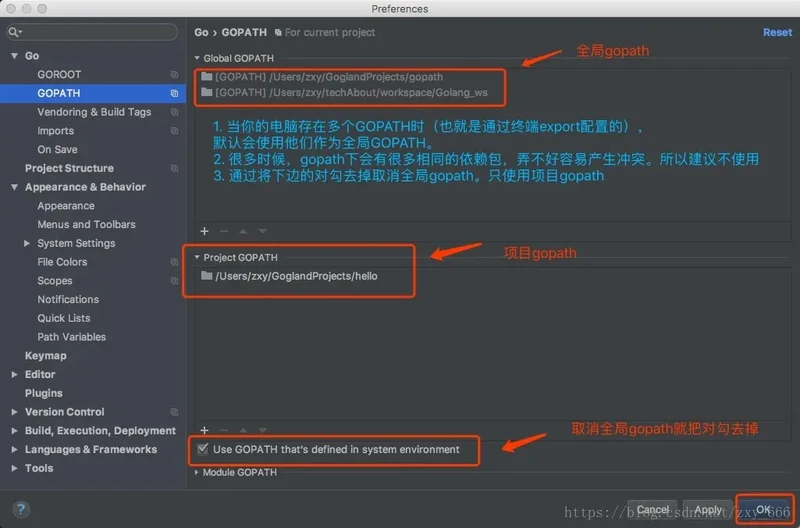800x528 pixels.
Task: Click the project-level icon beside GOROOT
Action: point(174,75)
